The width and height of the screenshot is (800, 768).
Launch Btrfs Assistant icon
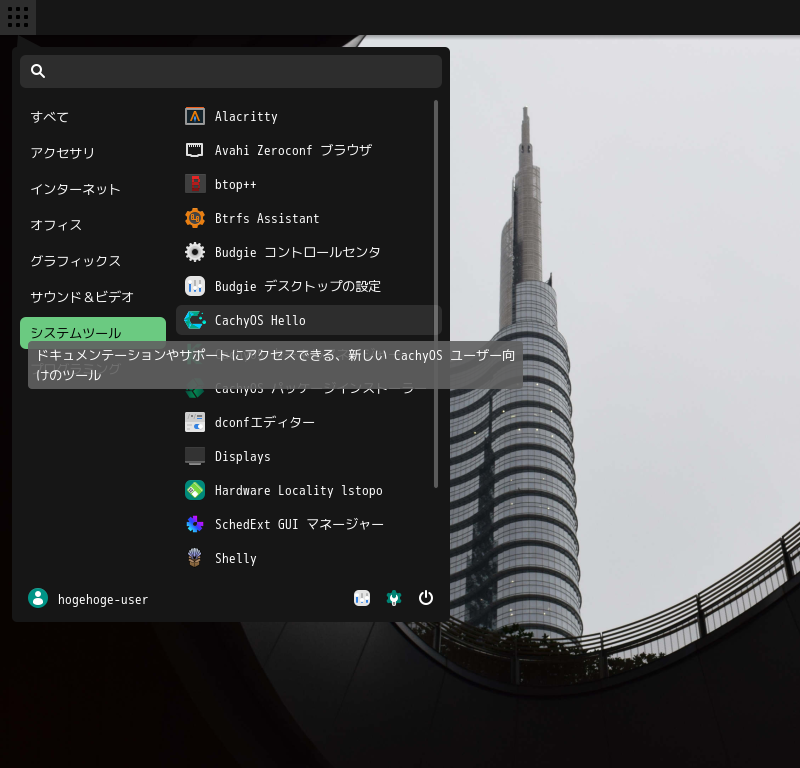tap(194, 218)
